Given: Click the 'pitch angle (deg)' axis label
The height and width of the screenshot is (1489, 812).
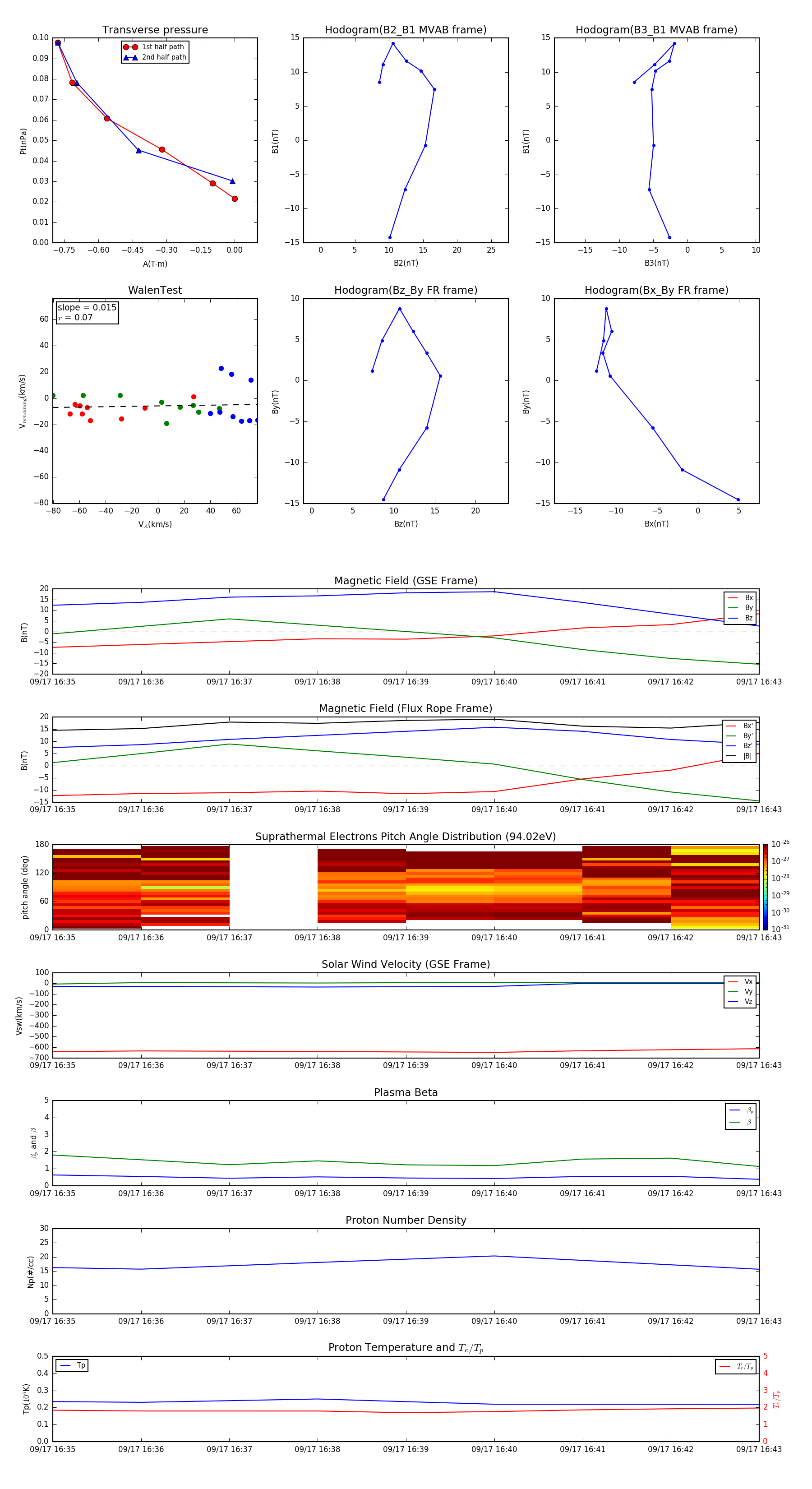Looking at the screenshot, I should coord(25,887).
